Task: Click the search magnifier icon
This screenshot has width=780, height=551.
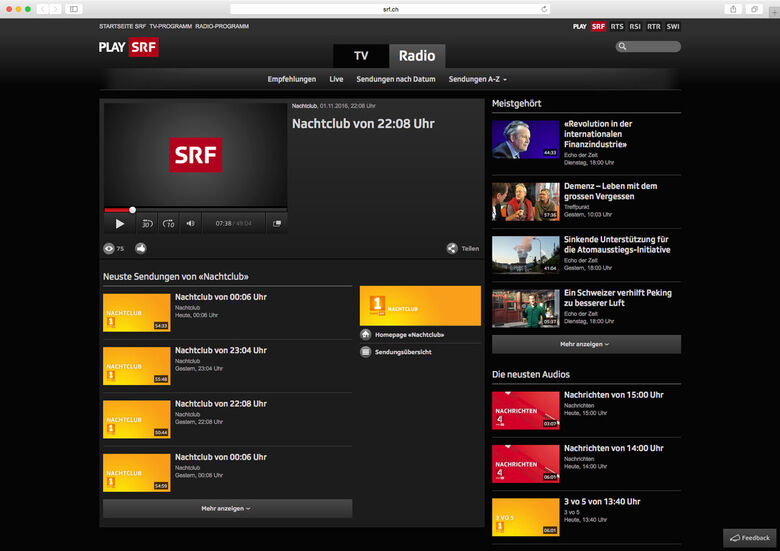Action: click(x=622, y=46)
